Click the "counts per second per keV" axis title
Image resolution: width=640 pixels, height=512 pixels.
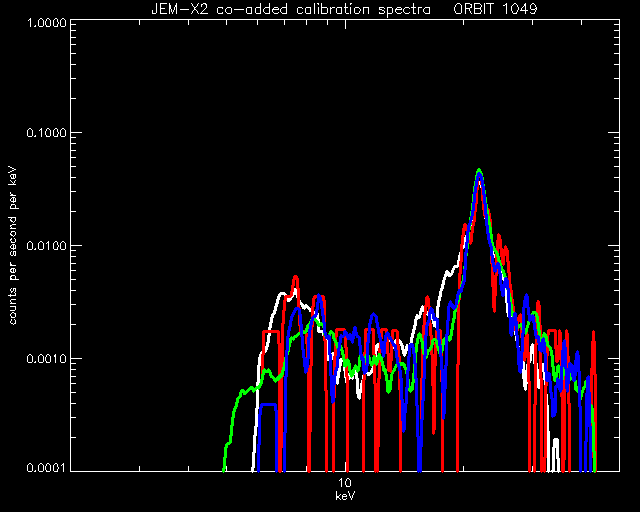[x=13, y=246]
